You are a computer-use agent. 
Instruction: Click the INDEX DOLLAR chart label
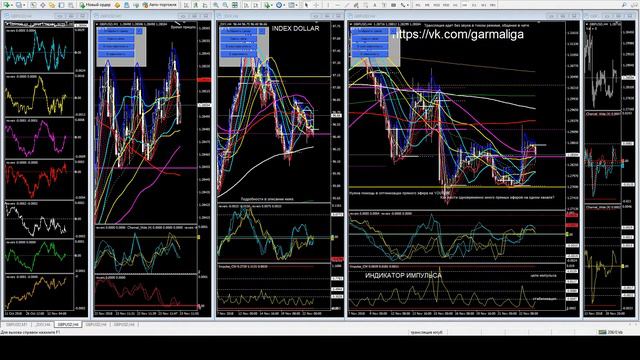(x=296, y=29)
